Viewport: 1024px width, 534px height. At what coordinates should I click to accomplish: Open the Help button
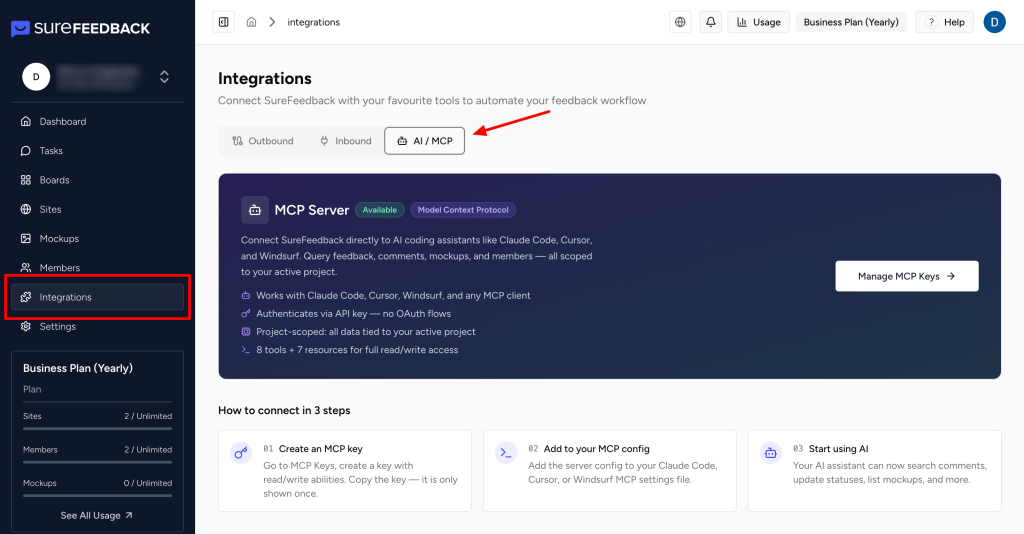[945, 22]
